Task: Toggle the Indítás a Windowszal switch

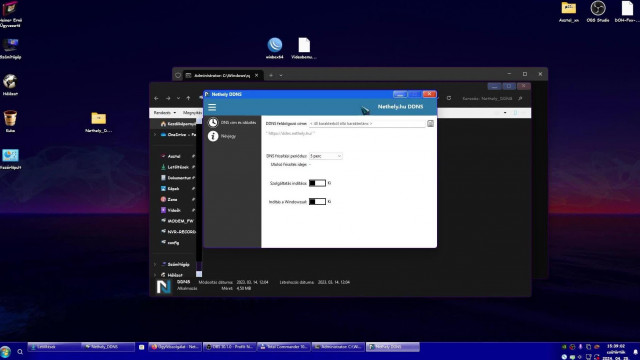Action: click(x=317, y=202)
